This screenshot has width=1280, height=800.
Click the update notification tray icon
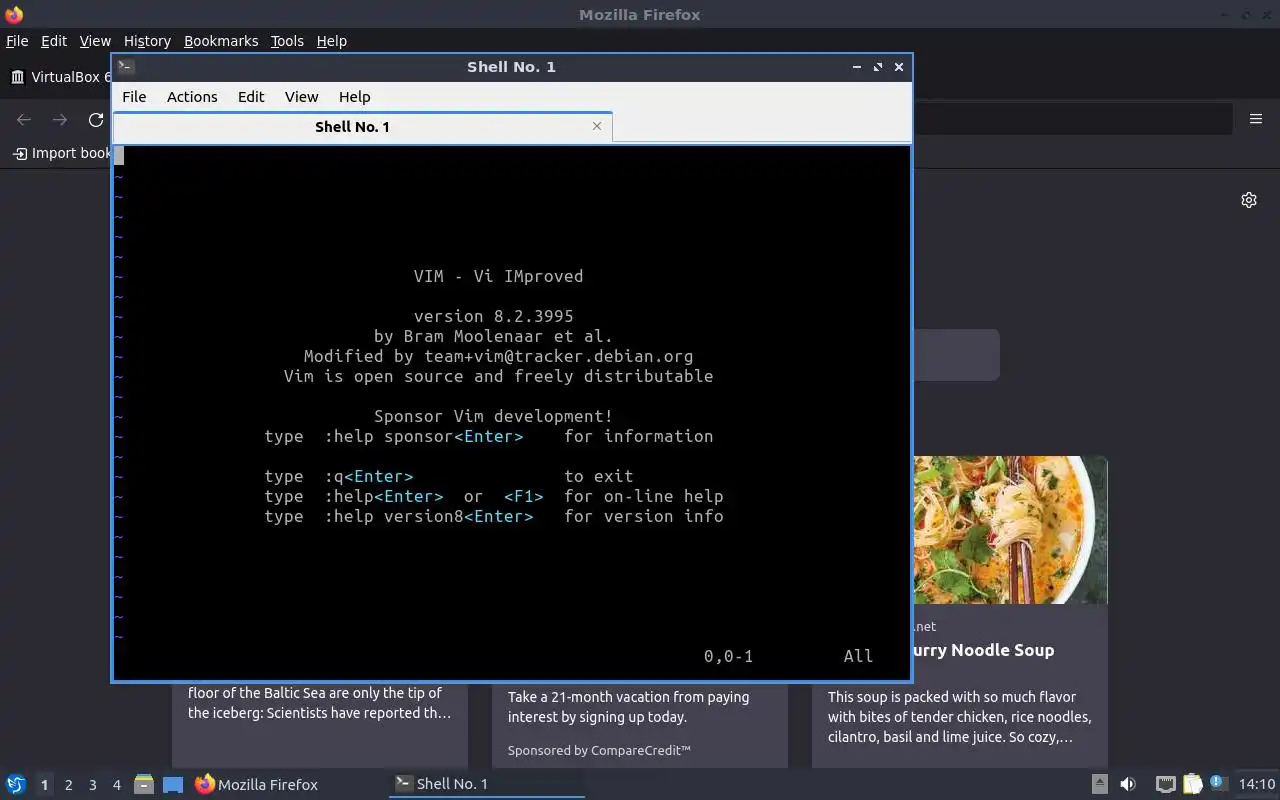[1218, 783]
